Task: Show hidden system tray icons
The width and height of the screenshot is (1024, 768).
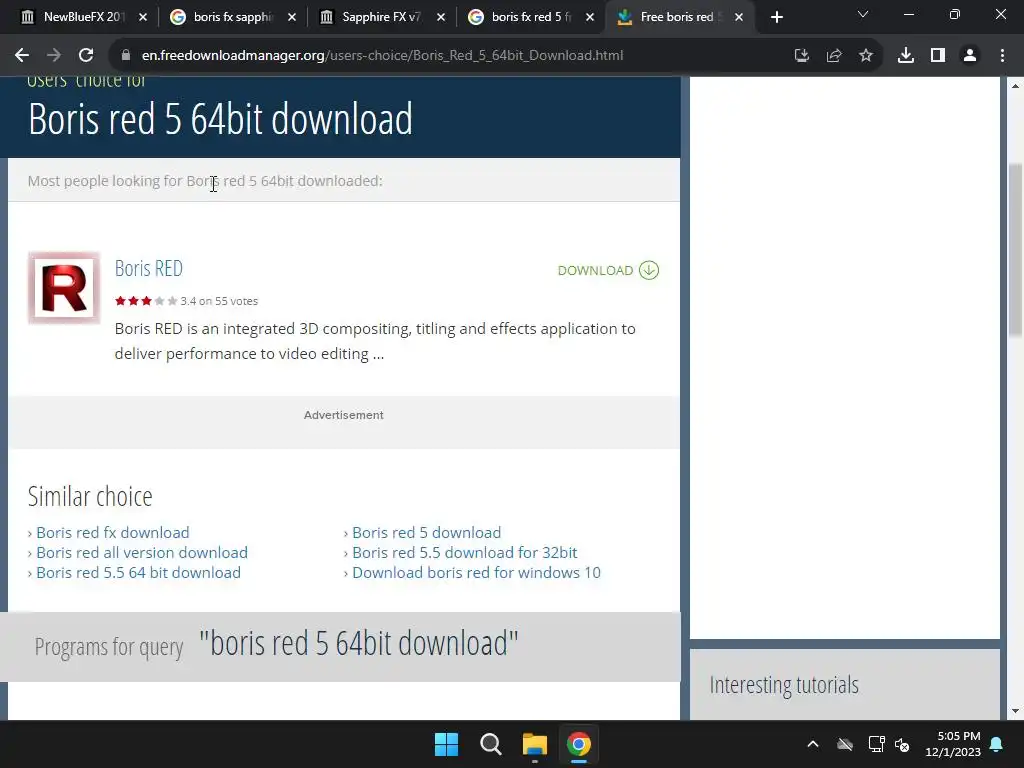Action: tap(813, 744)
